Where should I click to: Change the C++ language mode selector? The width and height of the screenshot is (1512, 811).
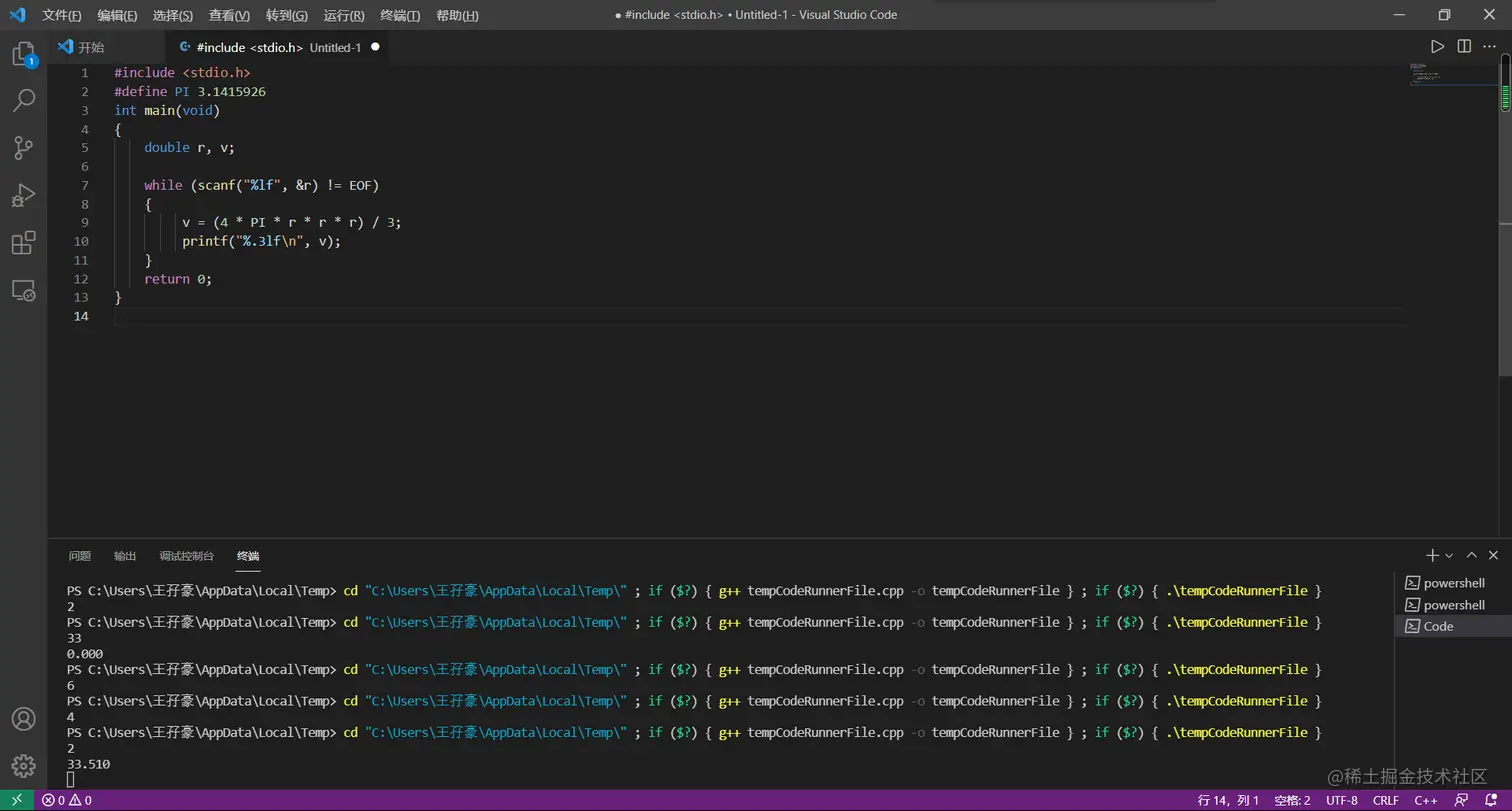[x=1425, y=800]
